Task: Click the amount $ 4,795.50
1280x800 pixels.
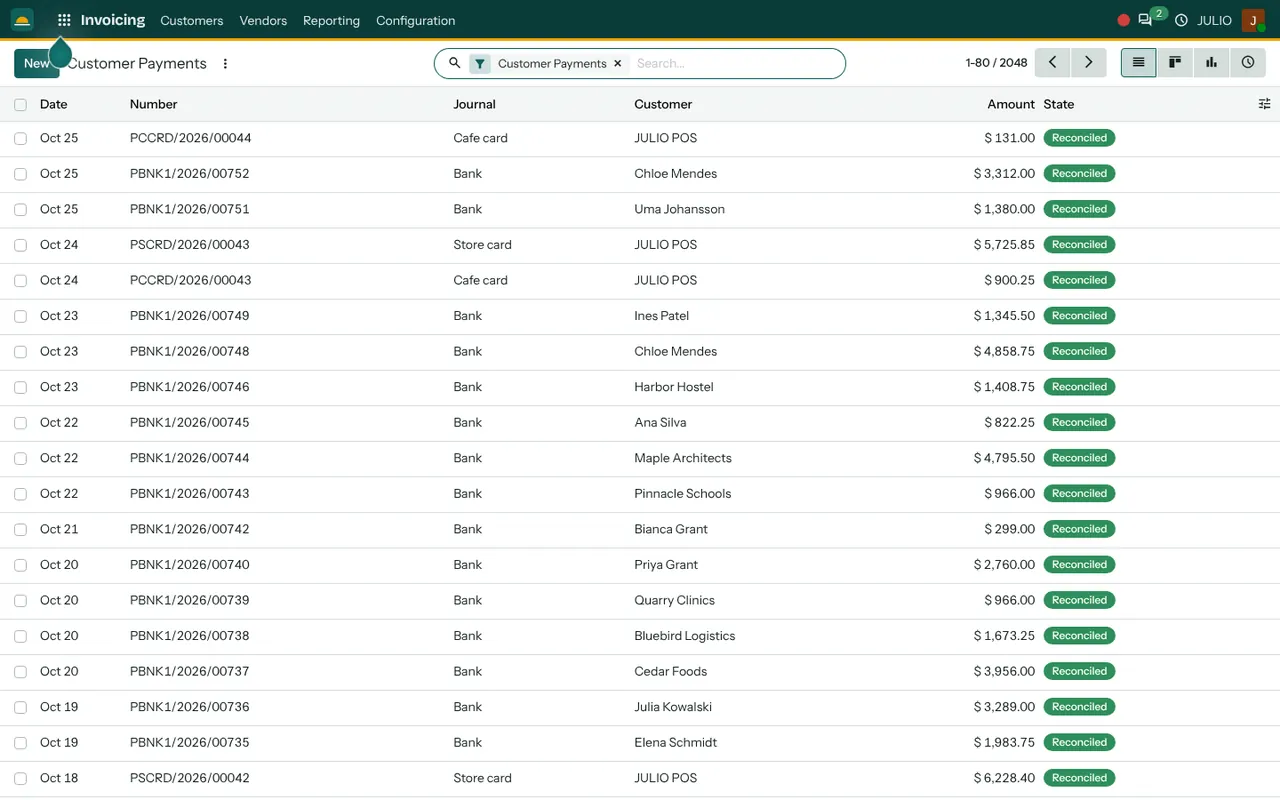Action: click(x=1004, y=458)
